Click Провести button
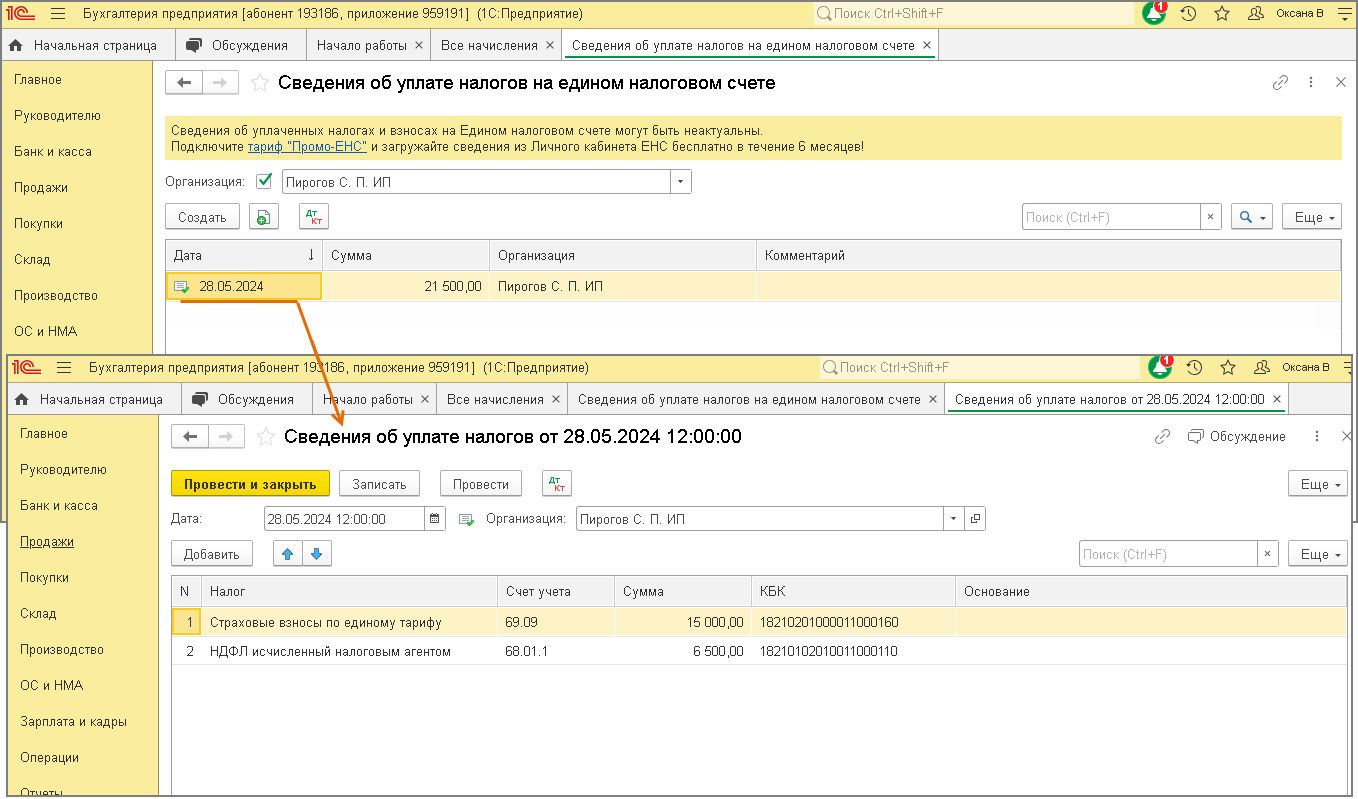 pyautogui.click(x=481, y=484)
